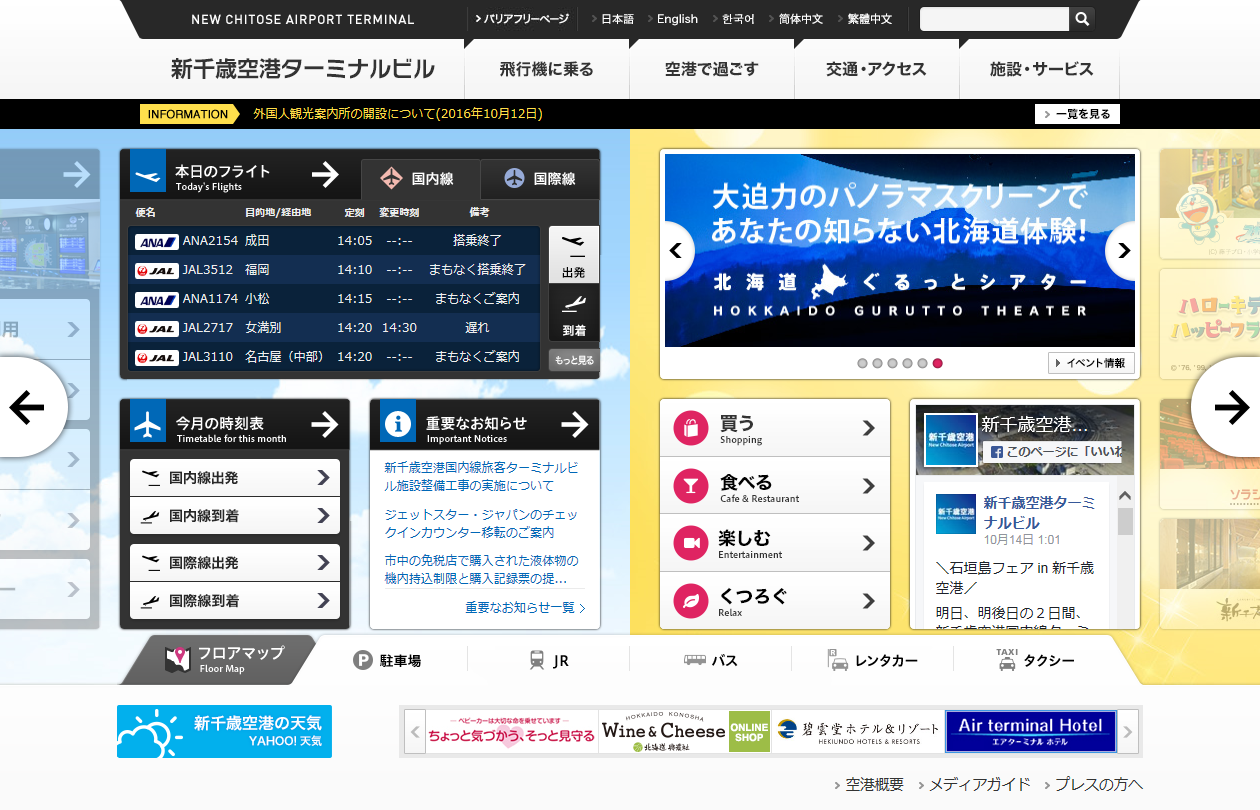Expand くつろぐ Relax category
This screenshot has height=810, width=1260.
point(775,601)
